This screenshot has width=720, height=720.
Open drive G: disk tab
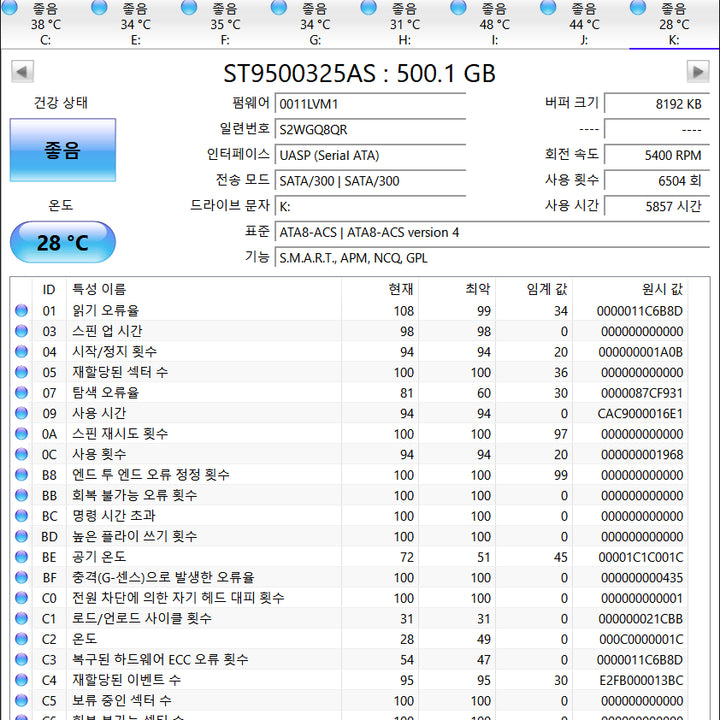pos(315,24)
